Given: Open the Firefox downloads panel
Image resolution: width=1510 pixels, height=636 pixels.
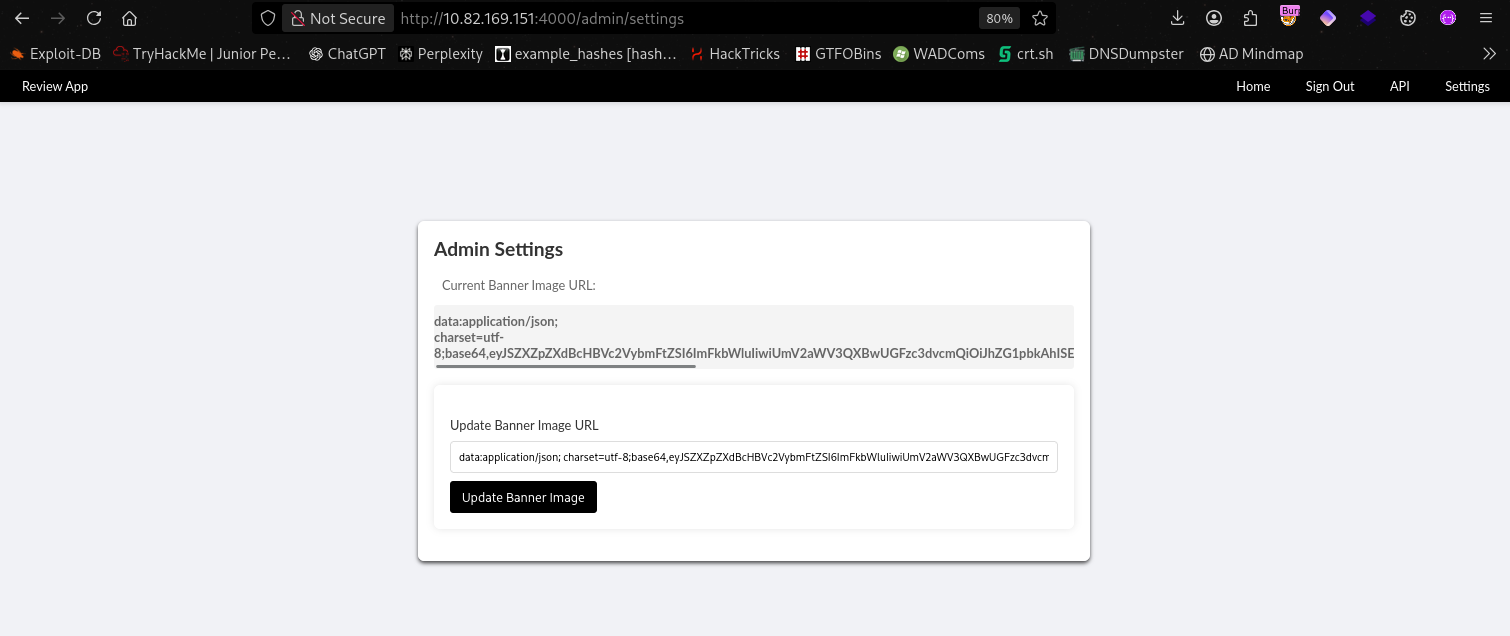Looking at the screenshot, I should coord(1177,18).
